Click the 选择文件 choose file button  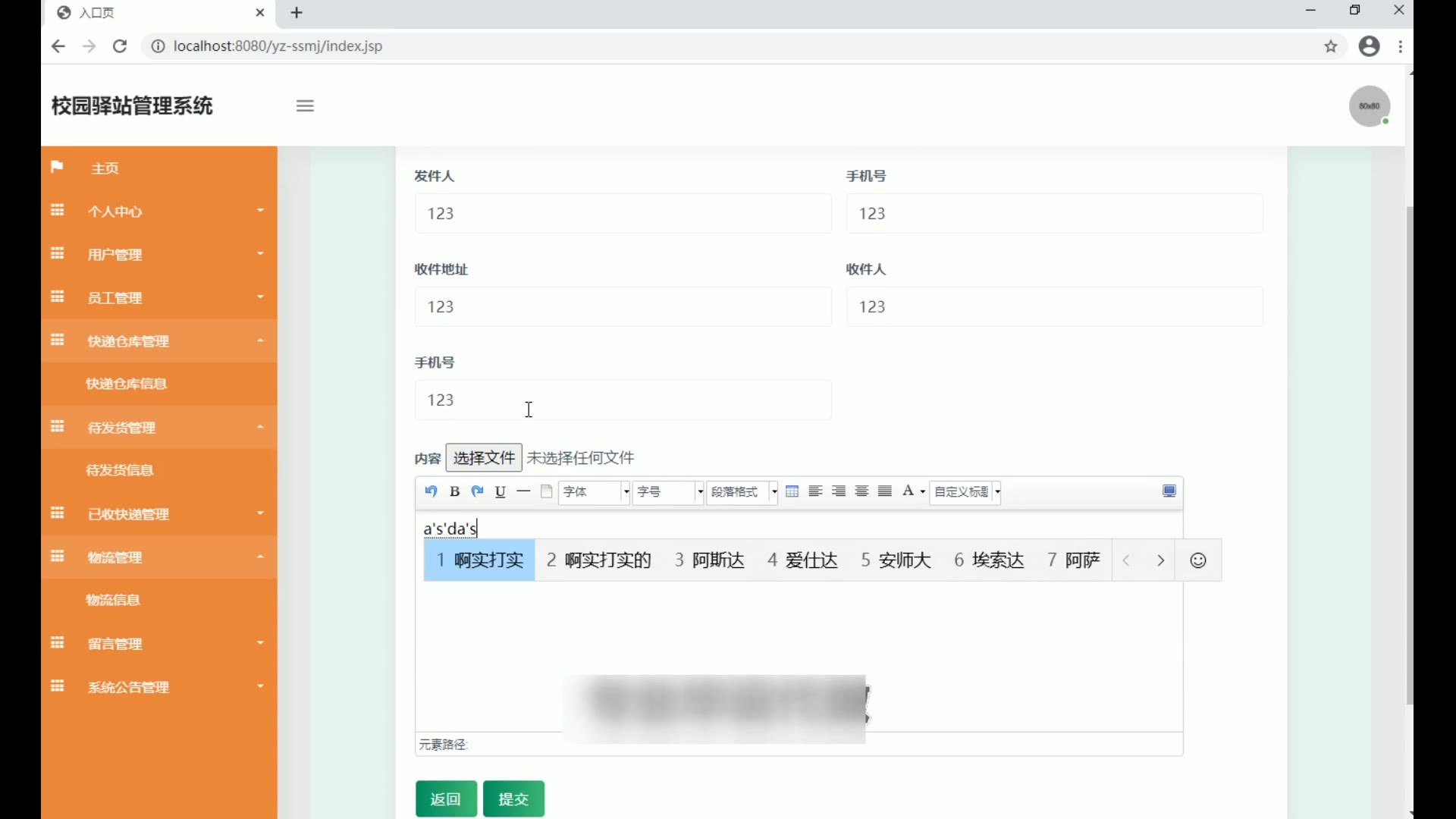coord(484,458)
